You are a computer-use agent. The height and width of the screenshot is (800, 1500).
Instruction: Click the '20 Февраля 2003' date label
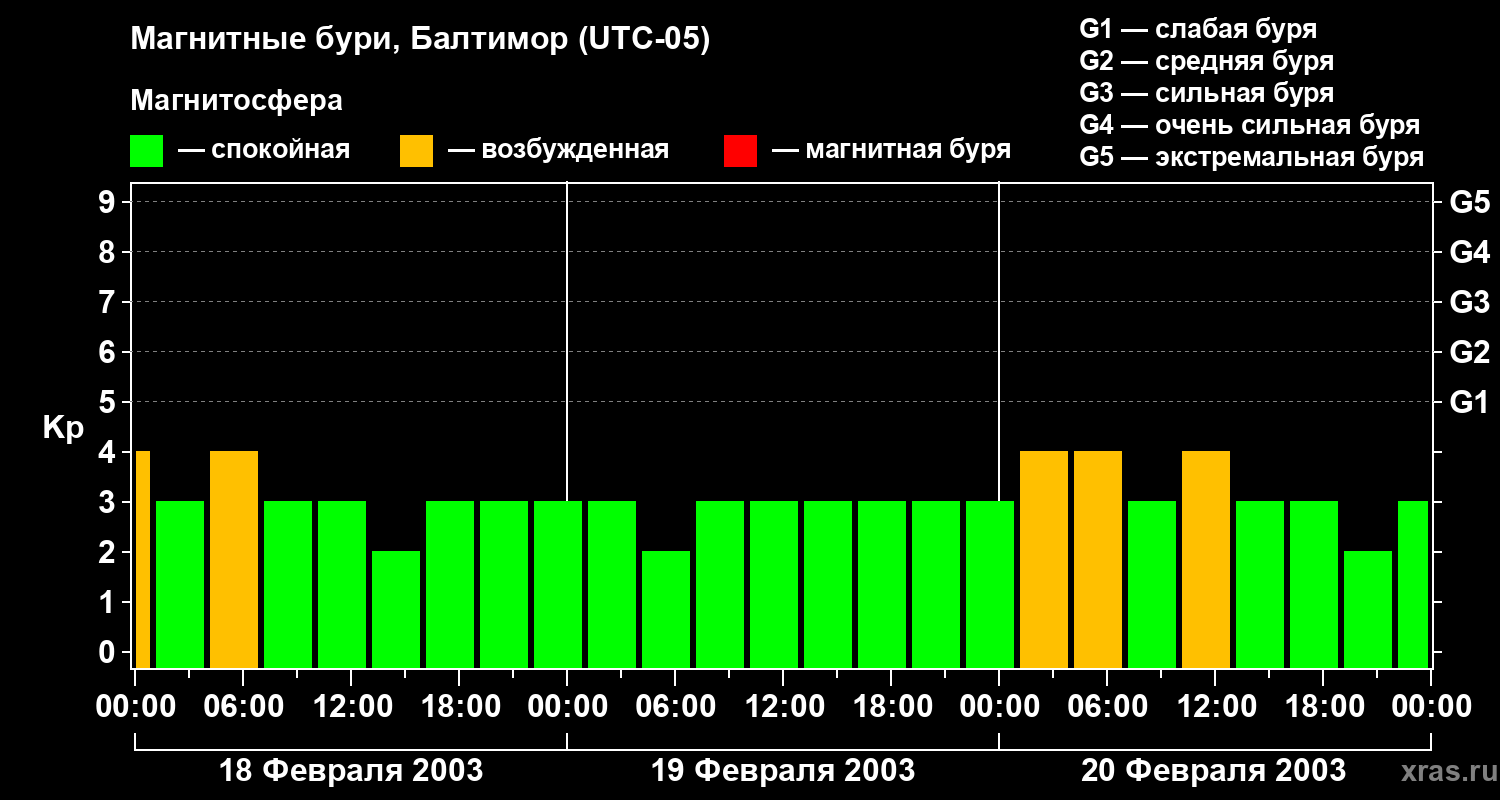point(1213,771)
